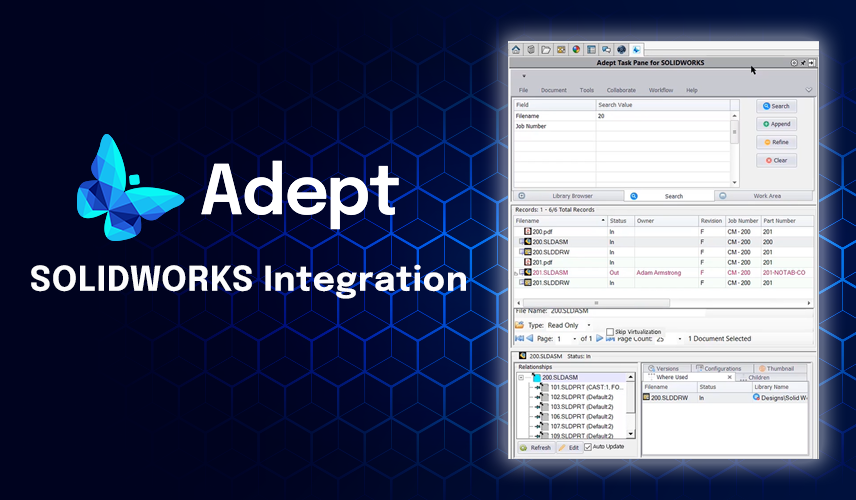The height and width of the screenshot is (500, 856).
Task: Select 101.SLDPRT in the Relationships tree
Action: [586, 387]
